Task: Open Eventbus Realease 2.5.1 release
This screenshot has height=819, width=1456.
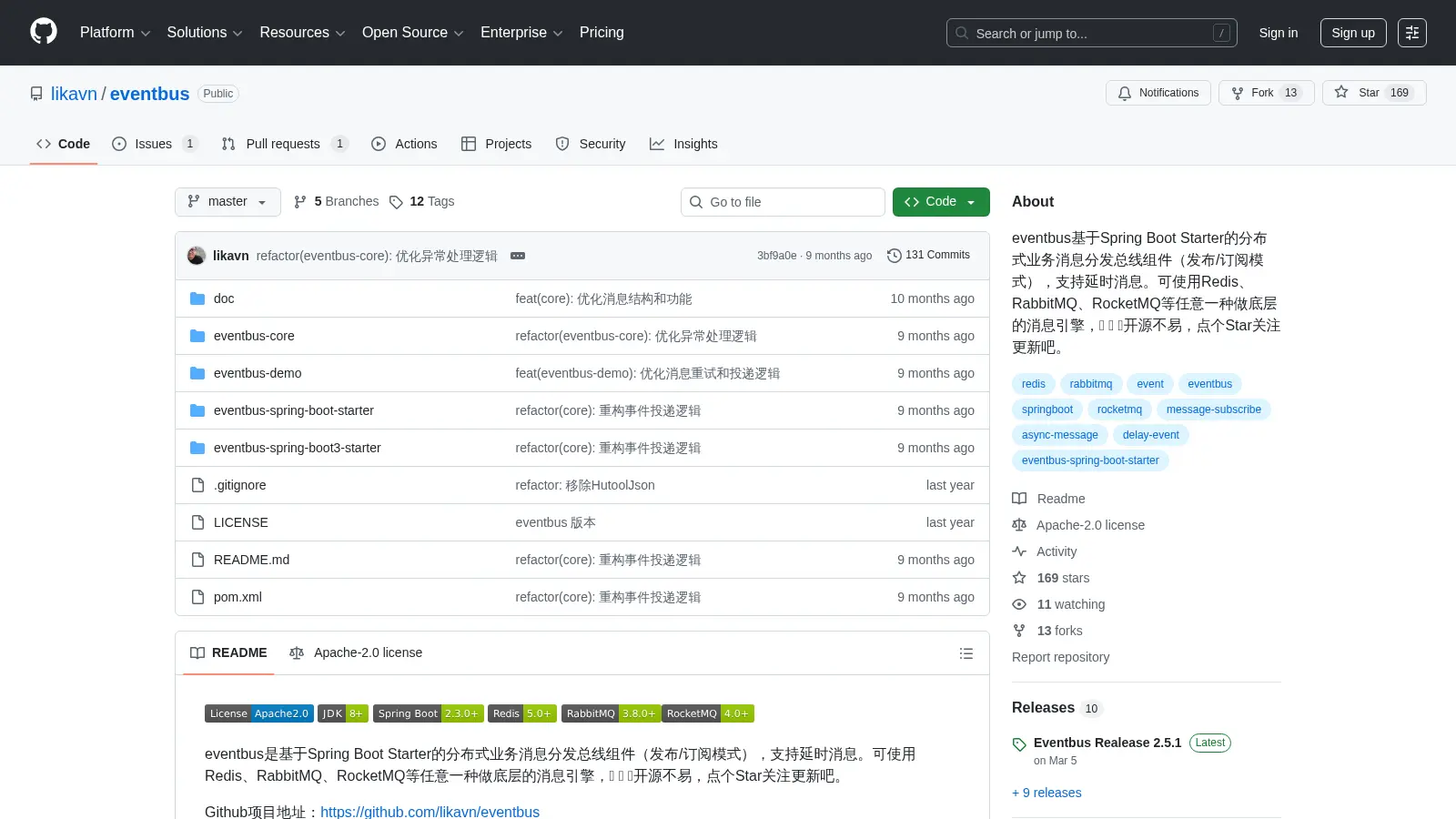Action: point(1107,743)
